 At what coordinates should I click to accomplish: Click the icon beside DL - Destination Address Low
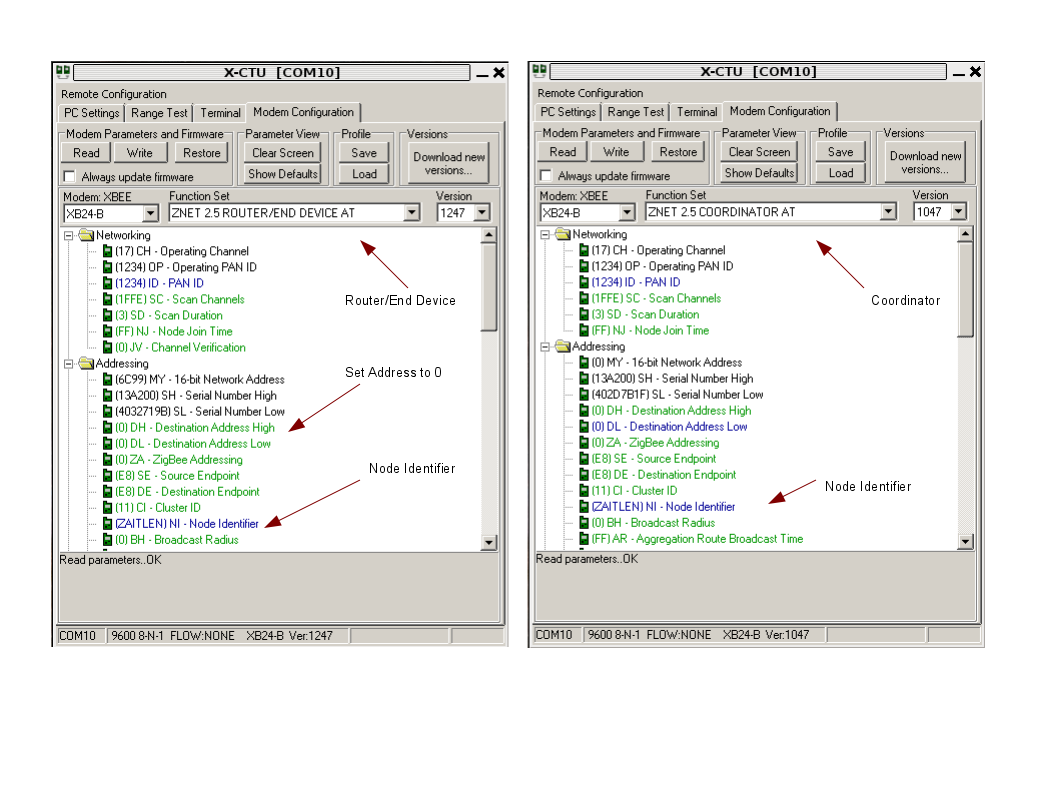(106, 443)
